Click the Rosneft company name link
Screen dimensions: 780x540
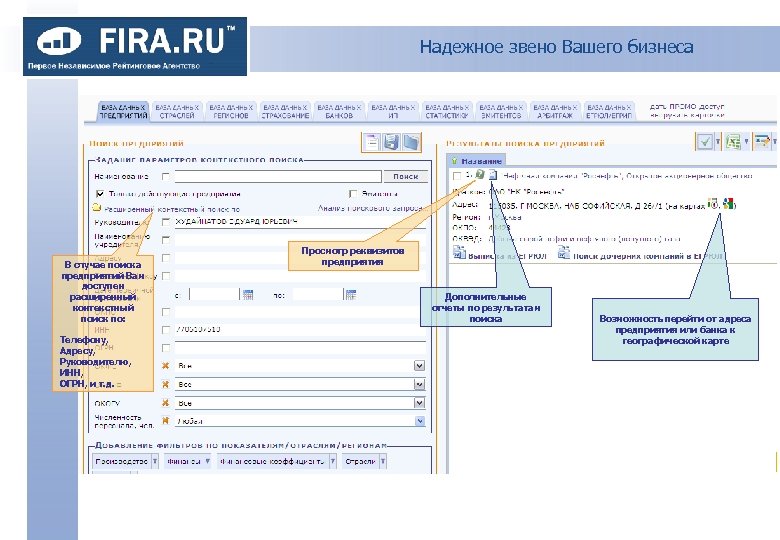click(x=627, y=176)
